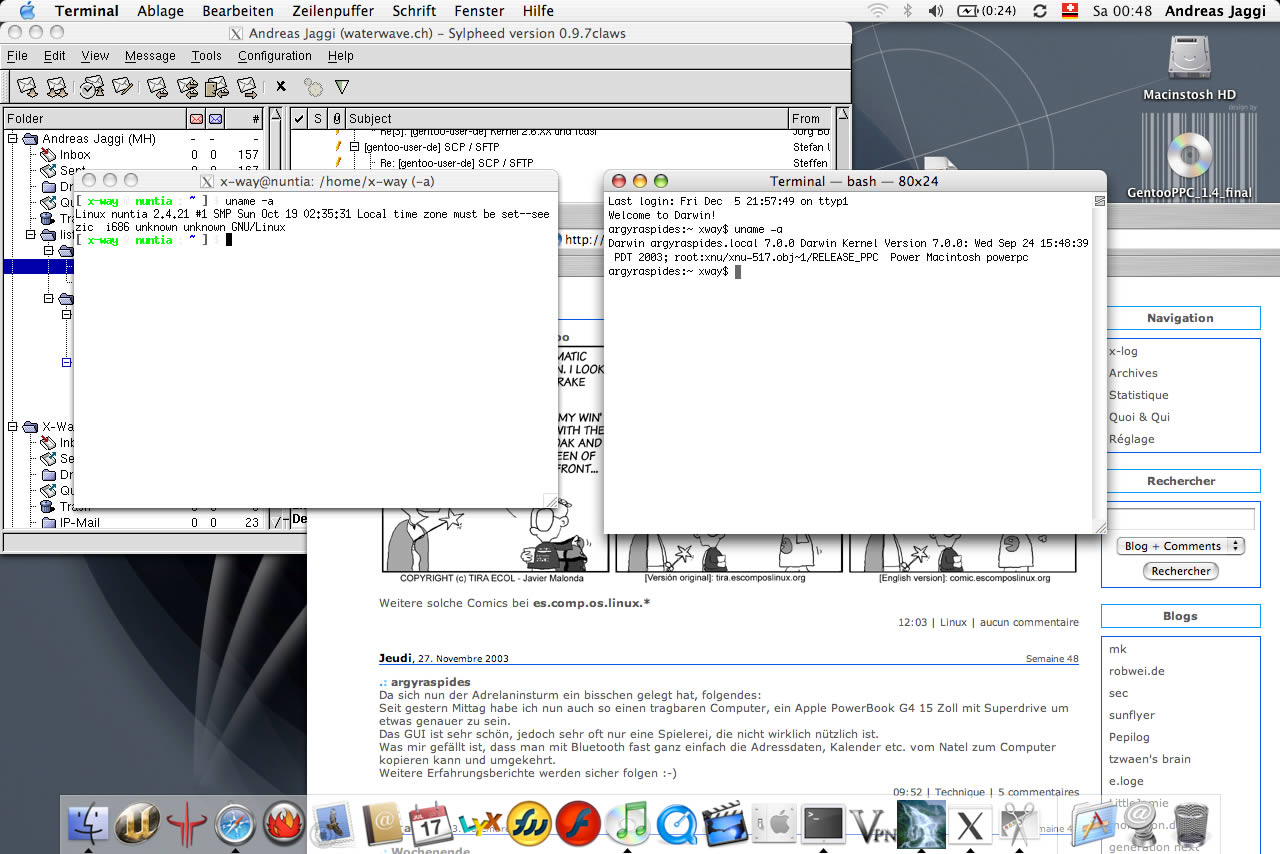Select the IP-Mail folder
This screenshot has height=854, width=1280.
(x=79, y=522)
